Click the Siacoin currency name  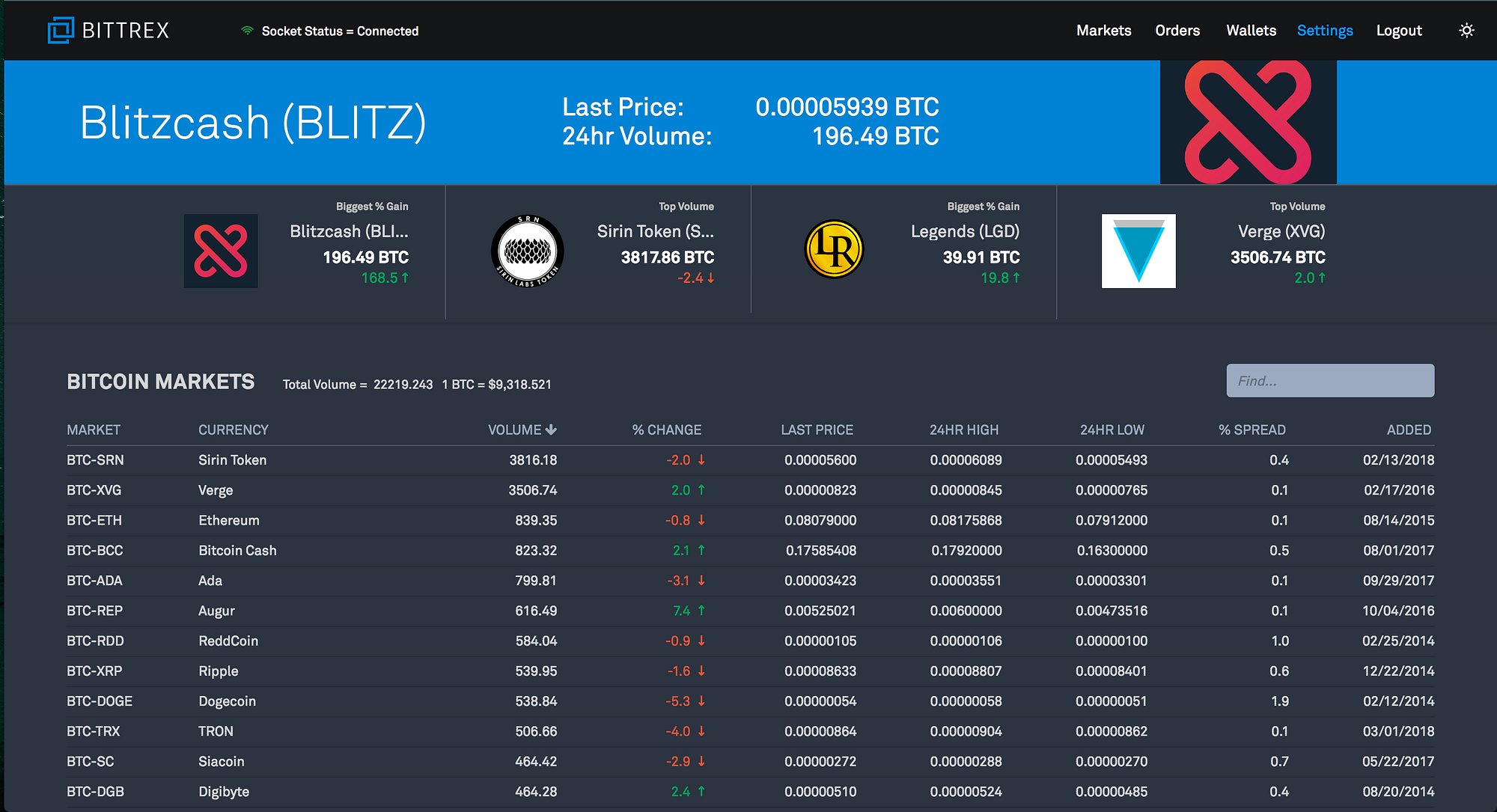[x=222, y=761]
